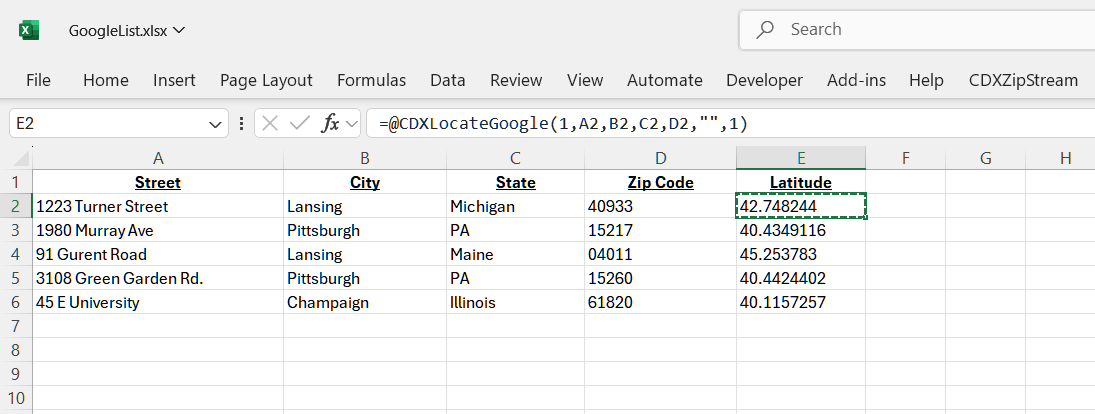Image resolution: width=1095 pixels, height=414 pixels.
Task: Open the Page Layout tab
Action: pos(266,80)
